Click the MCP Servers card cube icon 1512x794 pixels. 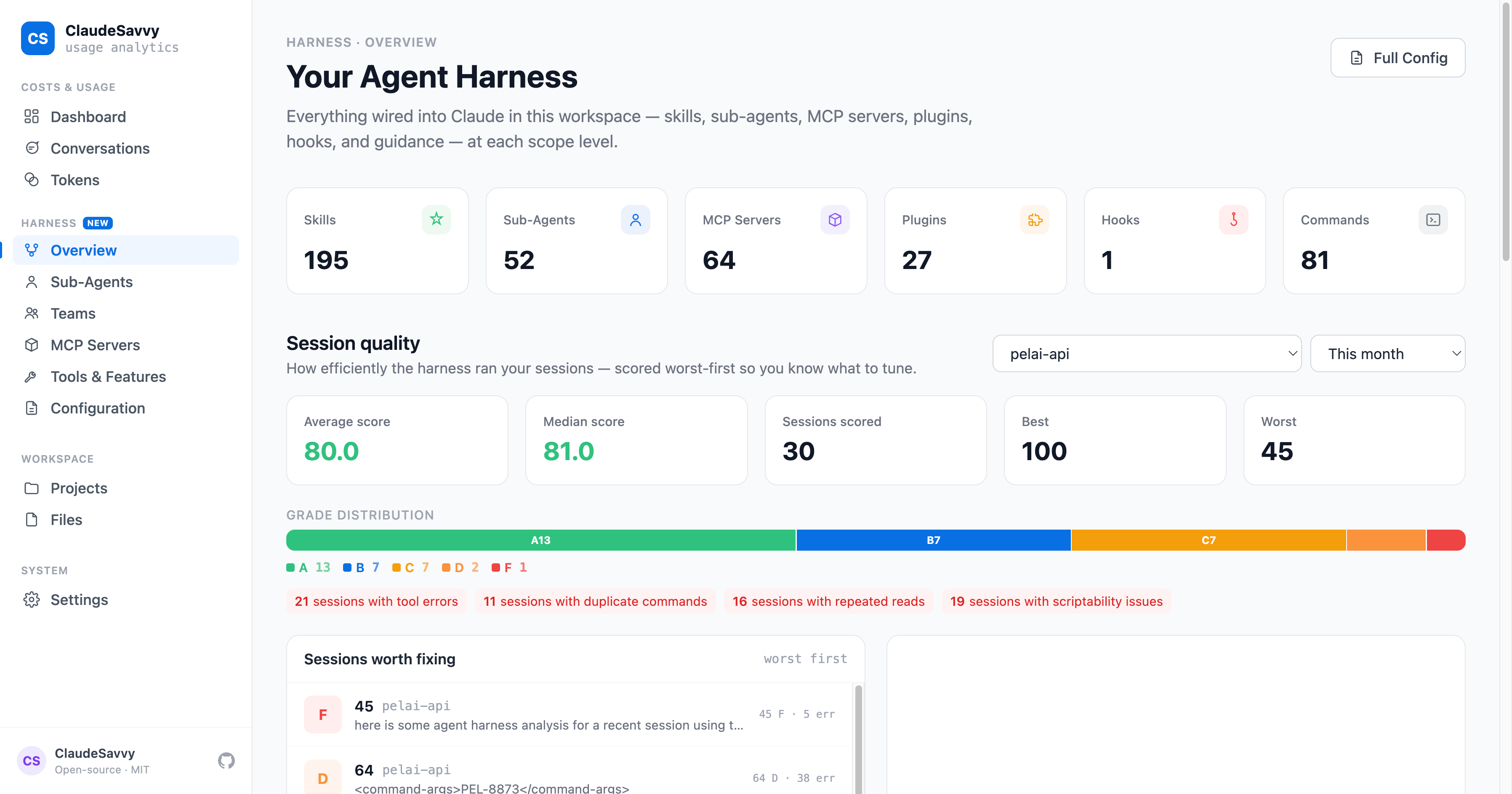click(x=835, y=219)
